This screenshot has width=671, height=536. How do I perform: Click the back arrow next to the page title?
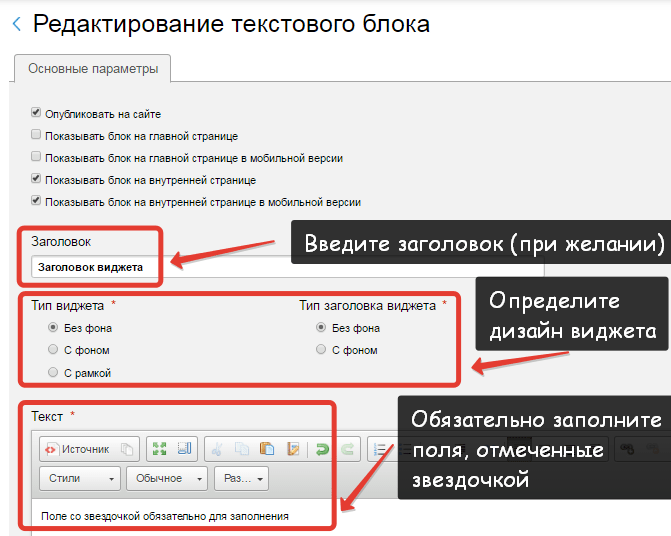click(x=16, y=24)
